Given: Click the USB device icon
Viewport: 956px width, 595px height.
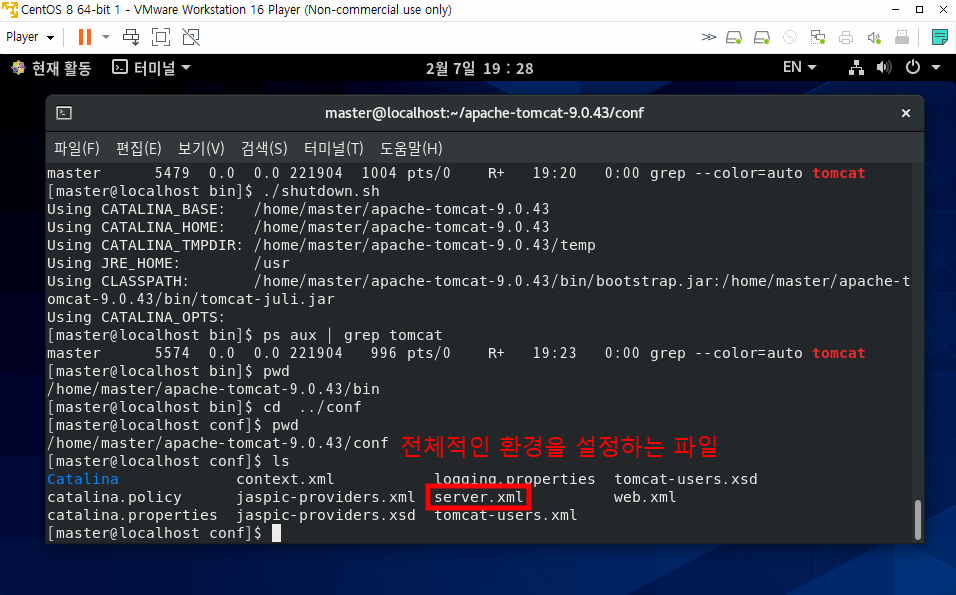Looking at the screenshot, I should pos(902,37).
